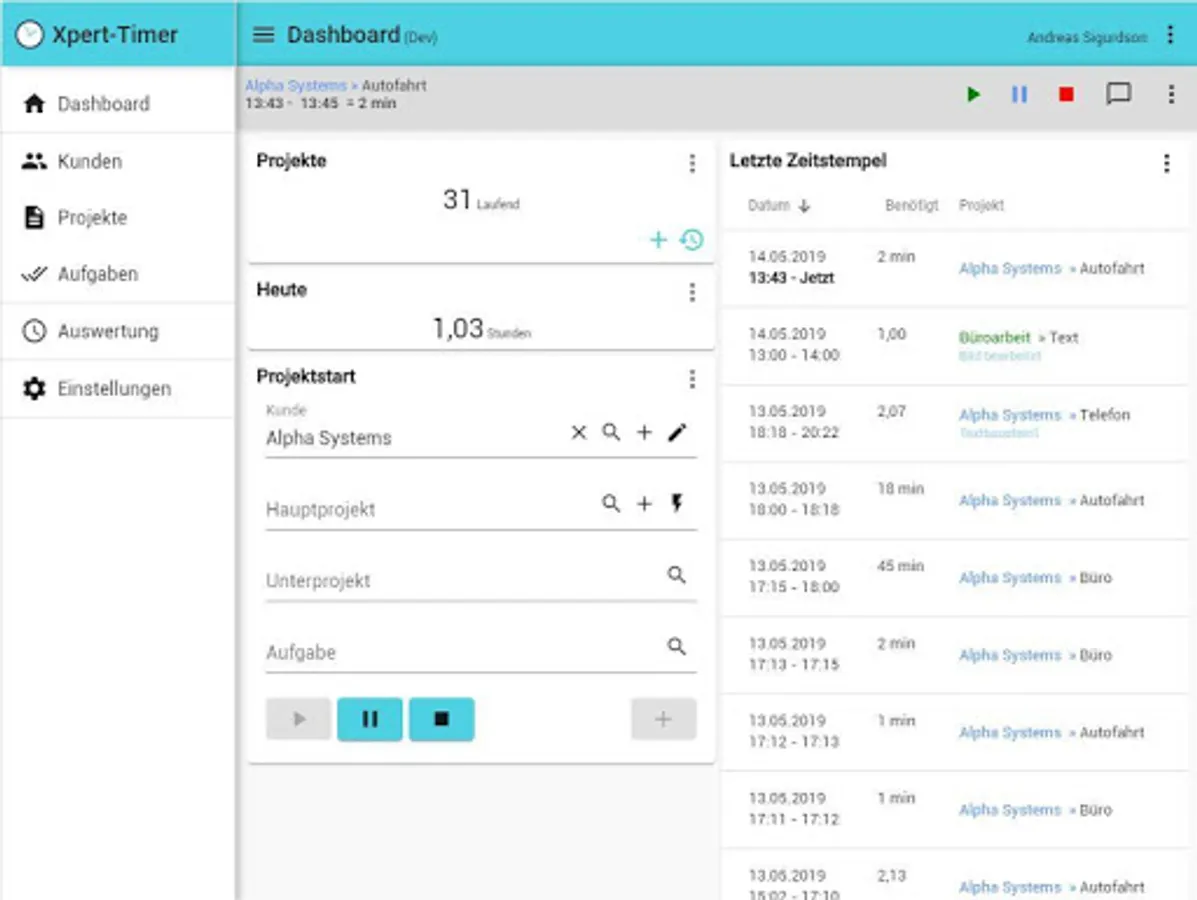Add a project with teal plus icon
The height and width of the screenshot is (900, 1197).
click(x=658, y=240)
